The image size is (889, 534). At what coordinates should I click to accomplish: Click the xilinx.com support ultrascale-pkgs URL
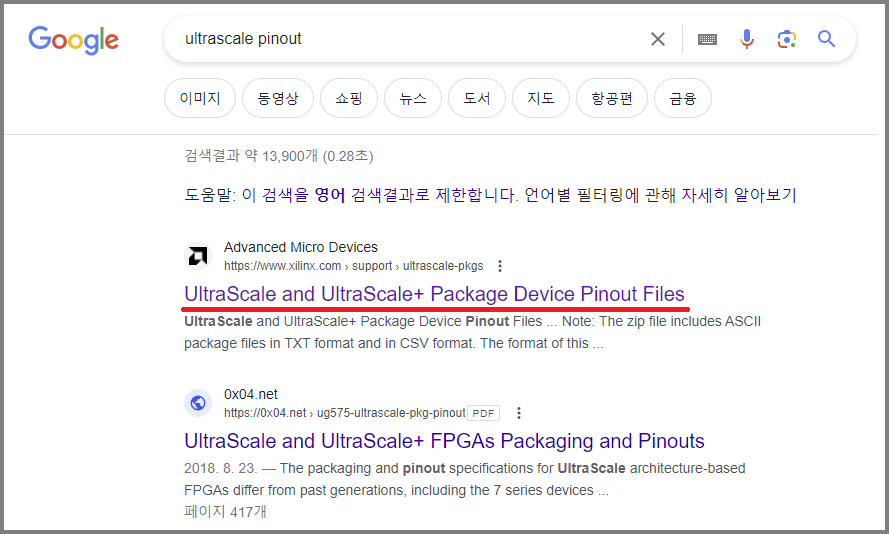[x=353, y=266]
